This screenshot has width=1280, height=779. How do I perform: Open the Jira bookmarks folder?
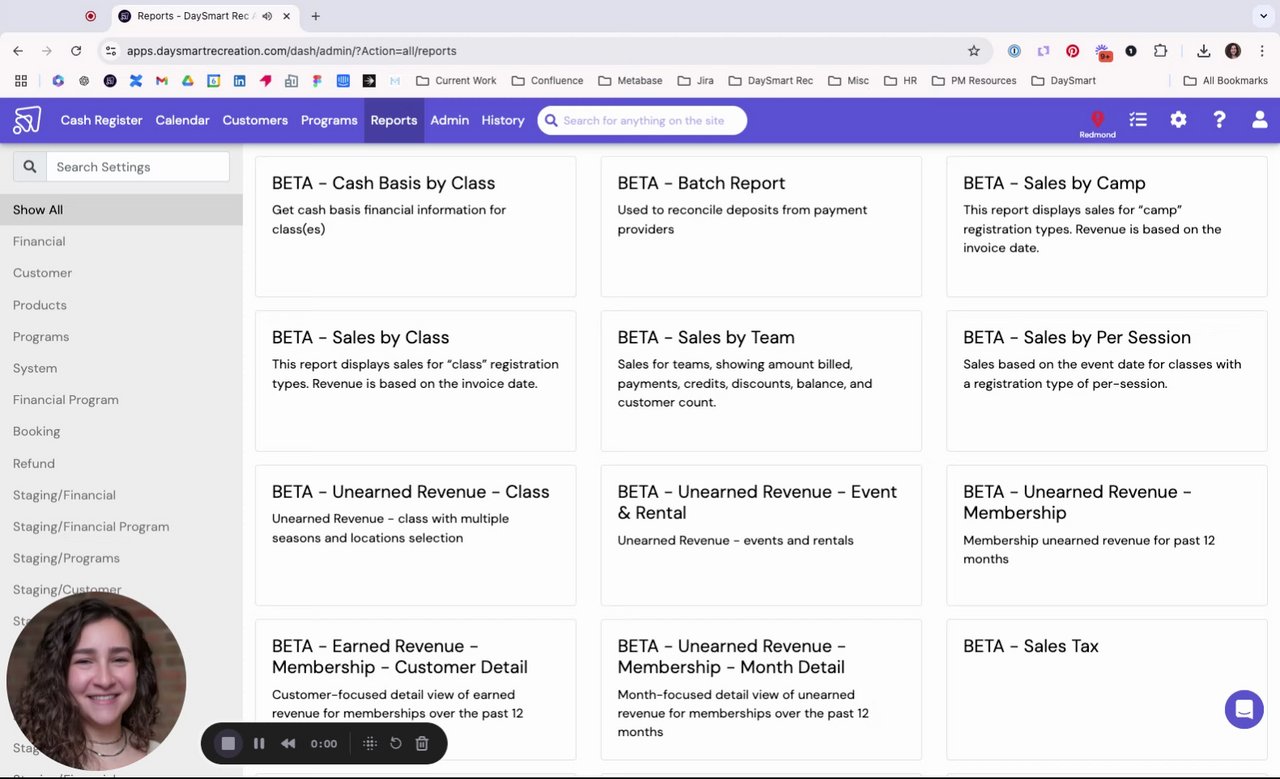click(x=696, y=80)
